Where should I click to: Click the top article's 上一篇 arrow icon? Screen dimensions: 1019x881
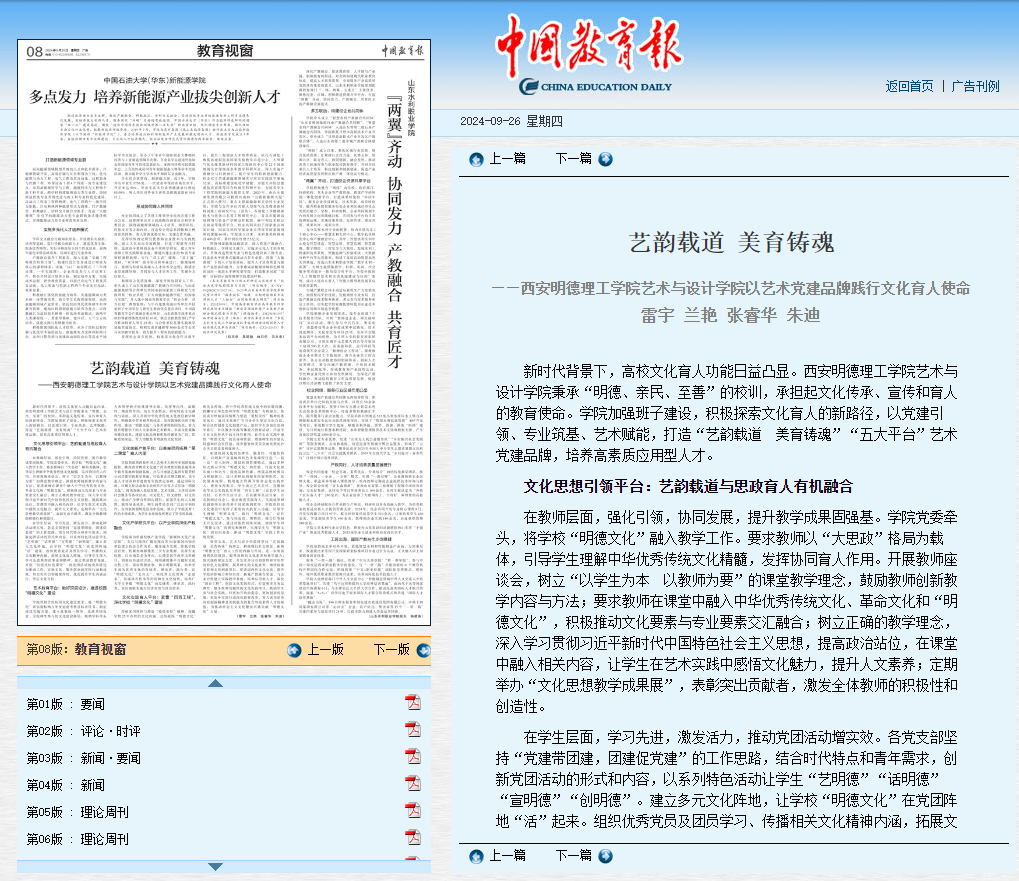476,158
